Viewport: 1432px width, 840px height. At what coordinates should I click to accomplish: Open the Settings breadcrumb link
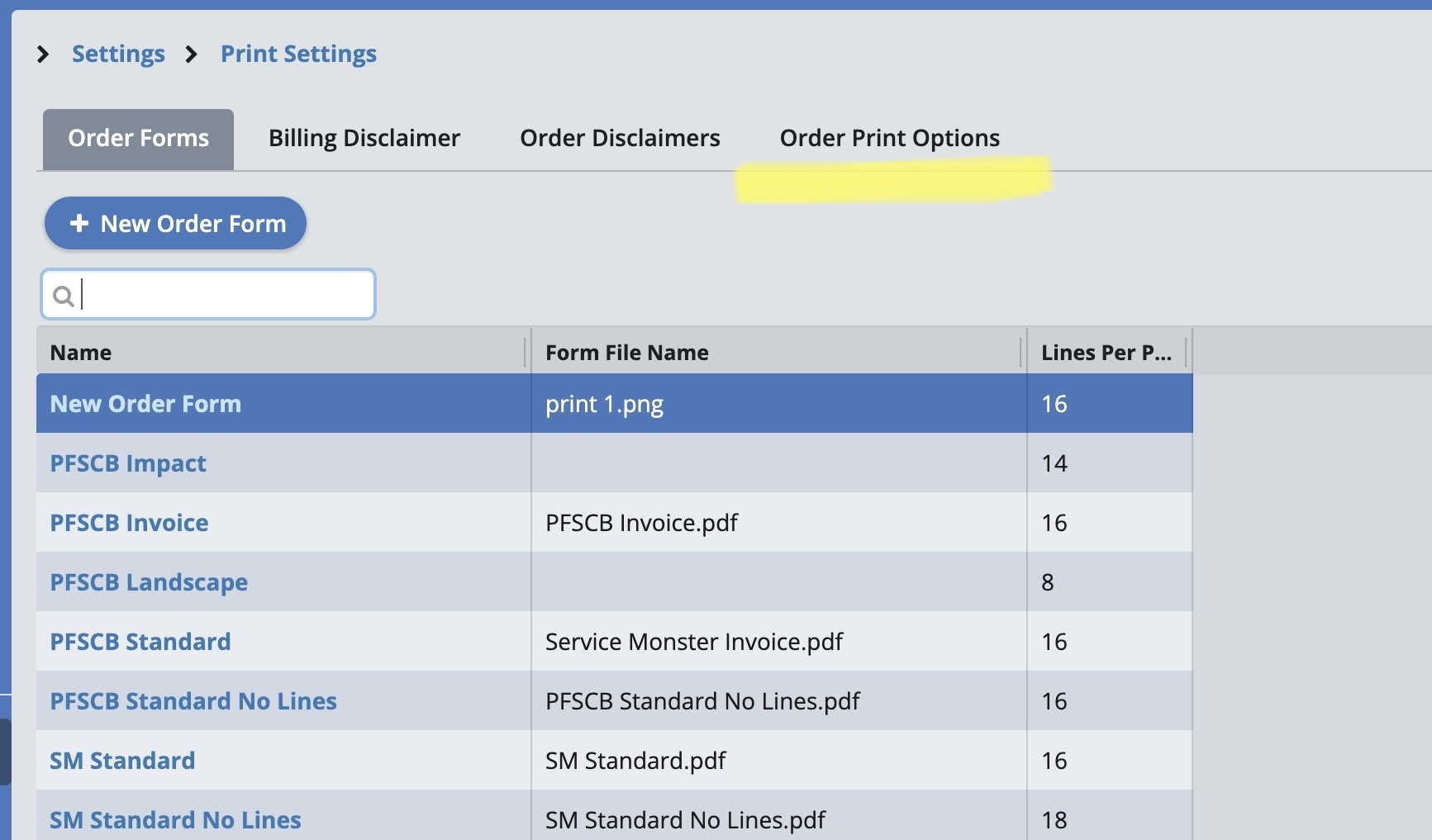(x=118, y=55)
